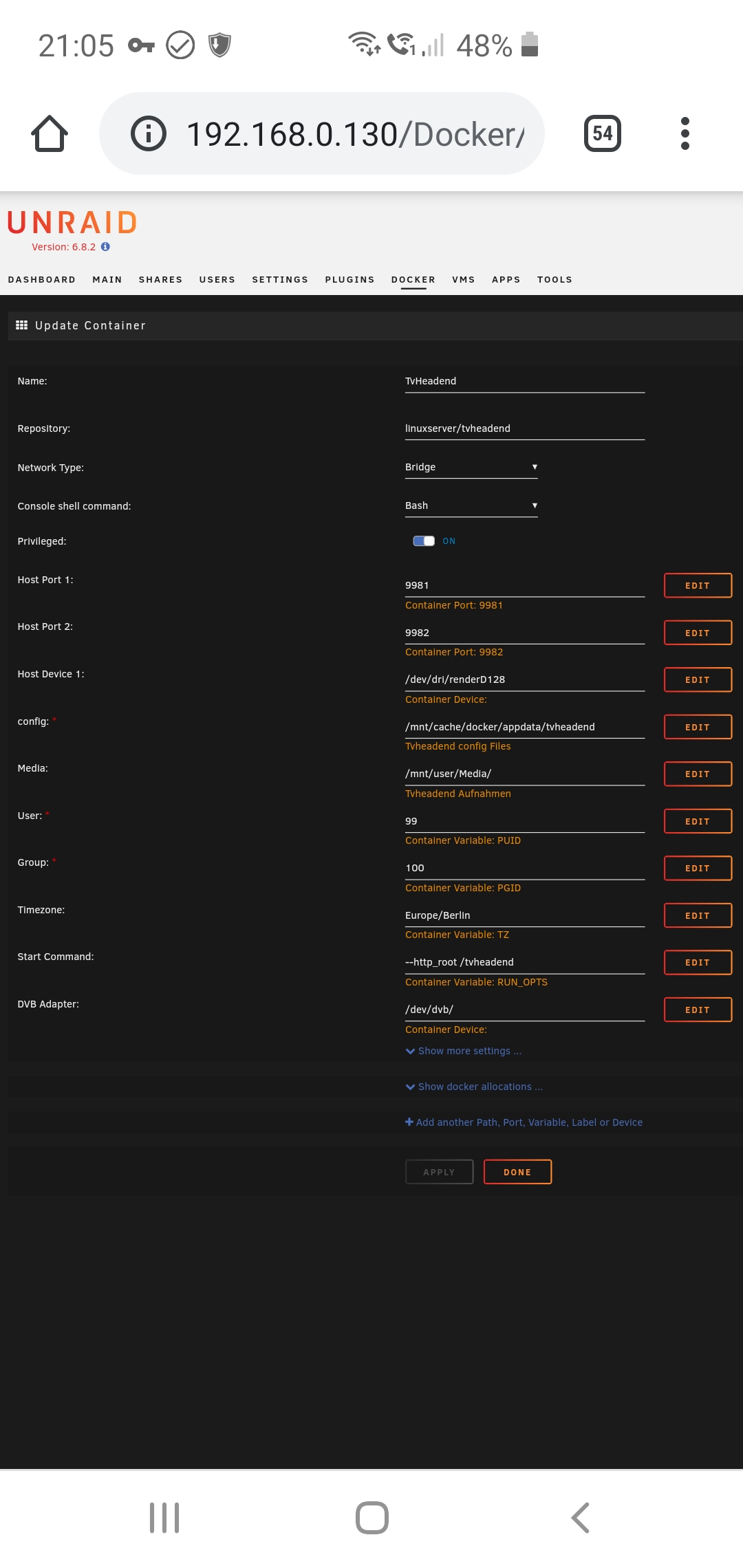Click the Repository field linuxserver/tvheadend
Image resolution: width=743 pixels, height=1568 pixels.
pyautogui.click(x=525, y=429)
